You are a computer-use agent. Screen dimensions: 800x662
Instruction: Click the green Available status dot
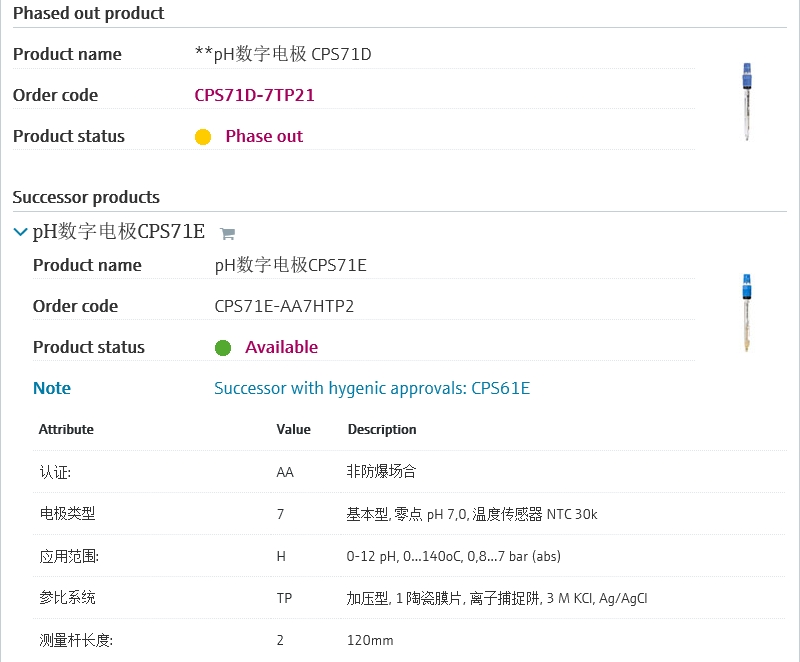[223, 348]
